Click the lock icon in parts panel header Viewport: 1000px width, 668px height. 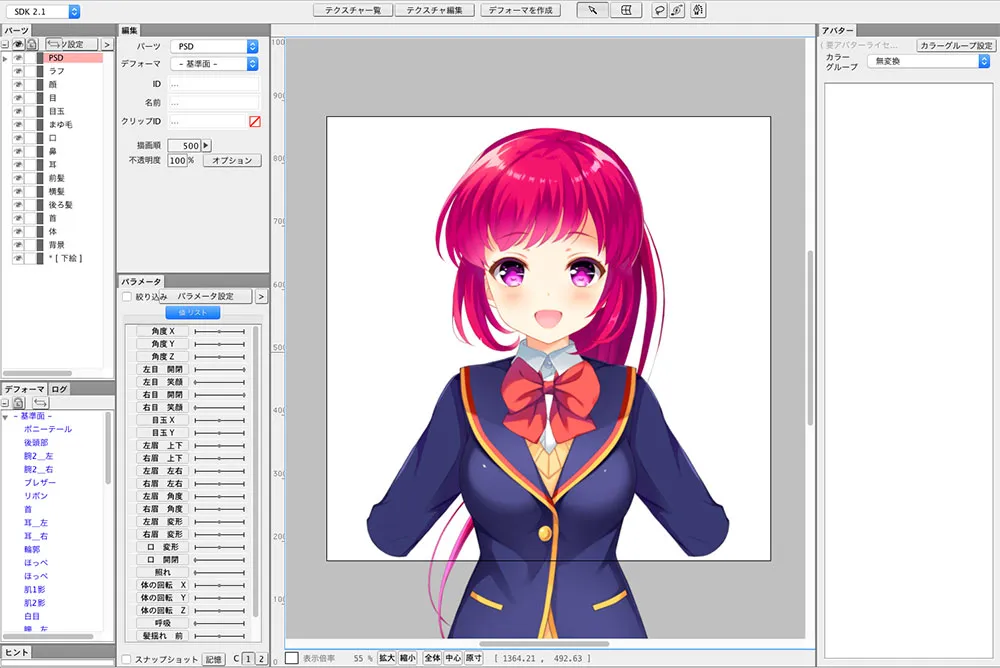32,44
